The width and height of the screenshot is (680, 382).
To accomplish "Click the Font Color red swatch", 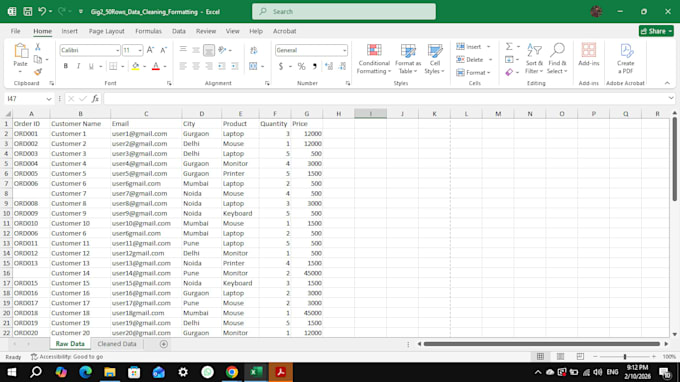I will pos(156,66).
